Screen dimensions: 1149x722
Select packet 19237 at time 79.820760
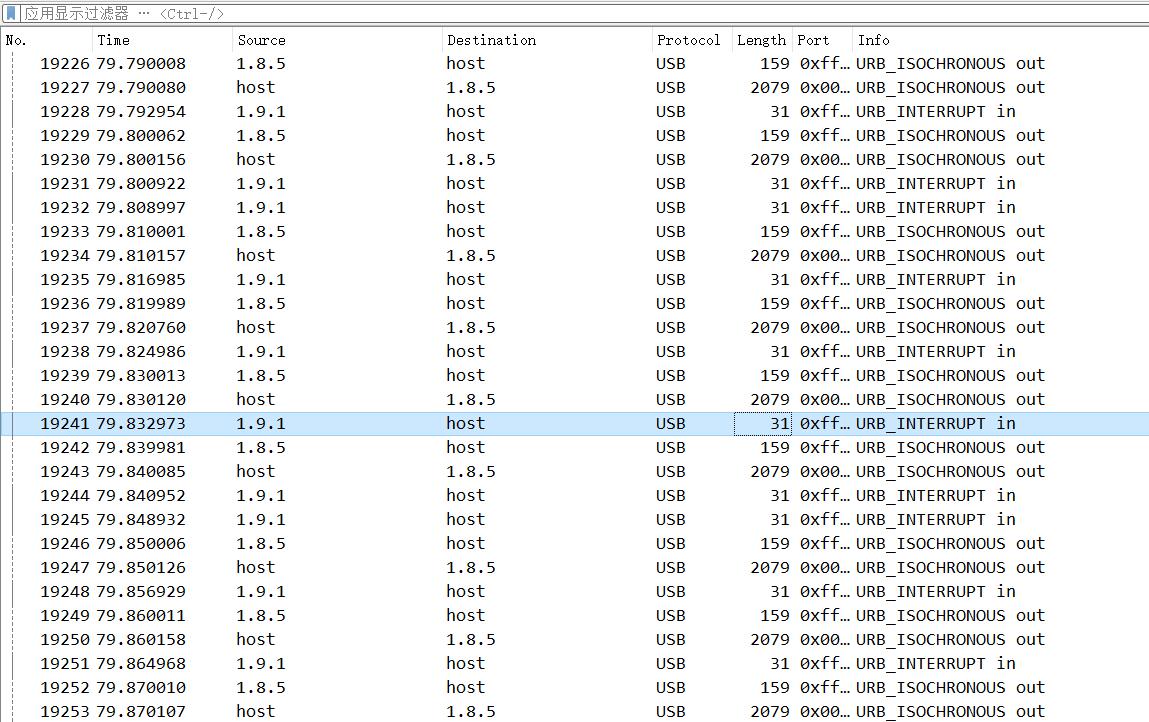(x=574, y=328)
